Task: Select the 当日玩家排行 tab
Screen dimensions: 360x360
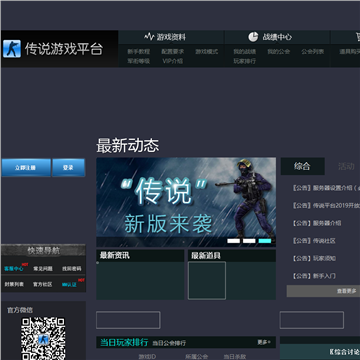Action: [124, 342]
